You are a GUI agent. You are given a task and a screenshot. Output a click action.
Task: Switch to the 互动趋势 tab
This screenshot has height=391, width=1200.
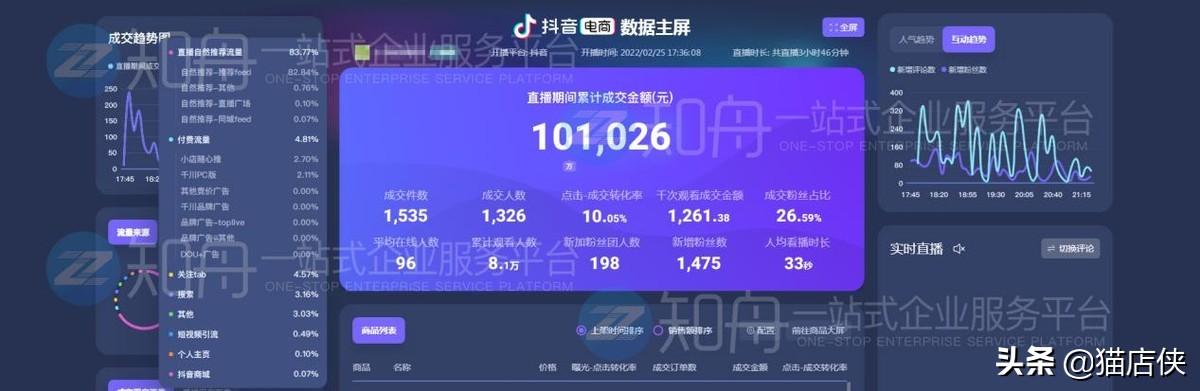(x=968, y=40)
